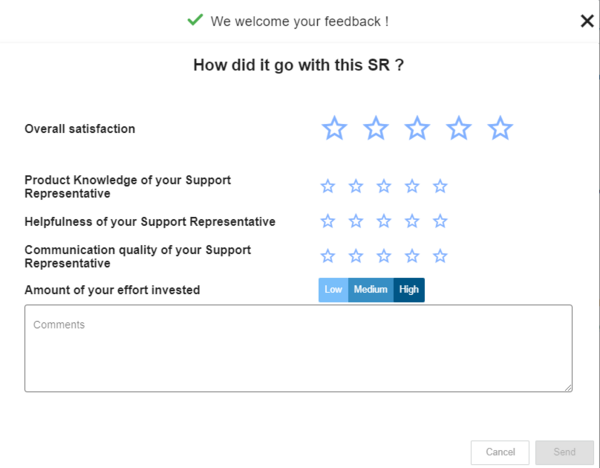Rate Product Knowledge two stars
Viewport: 600px width, 468px height.
coord(356,186)
